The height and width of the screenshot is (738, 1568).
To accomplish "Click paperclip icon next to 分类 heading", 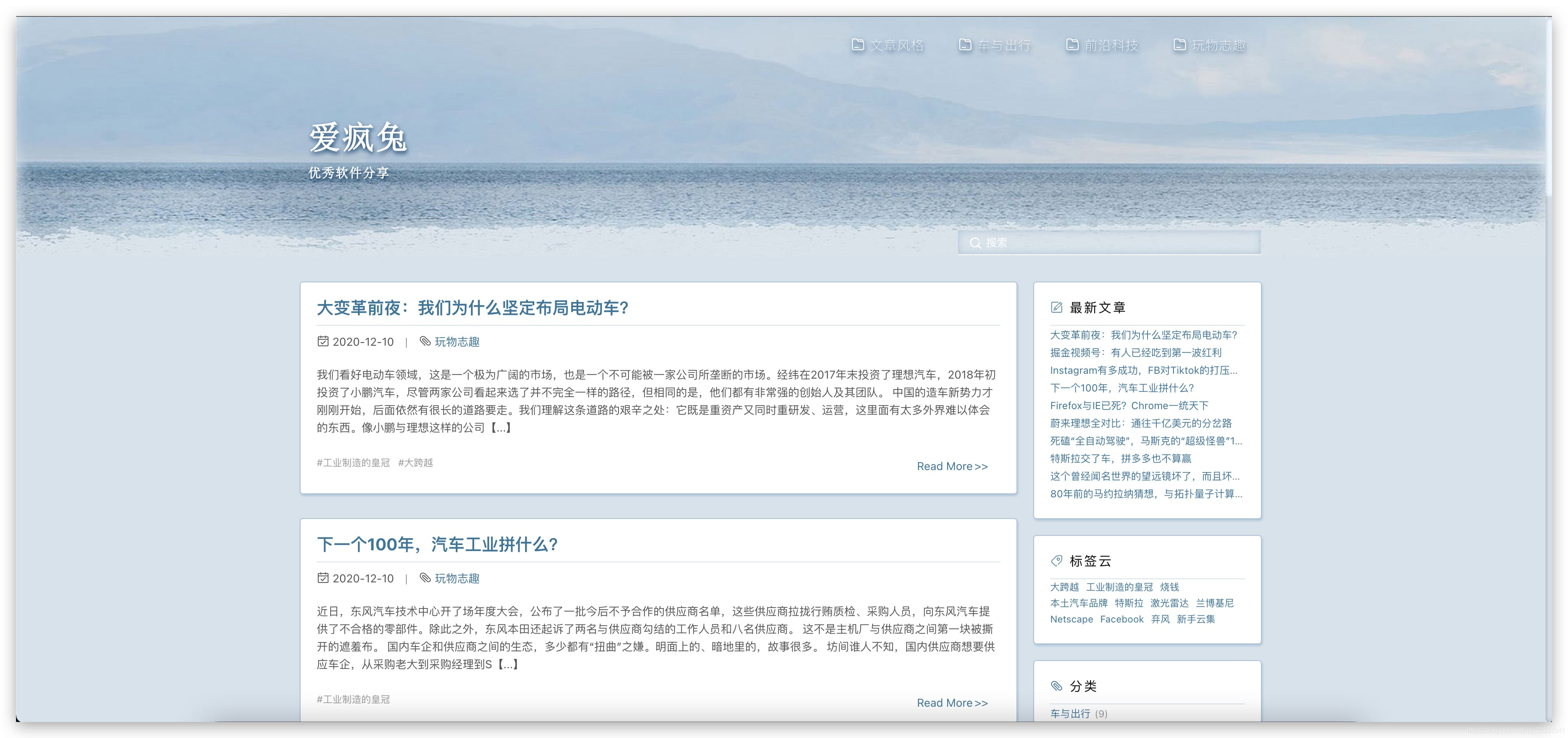I will click(x=1057, y=686).
